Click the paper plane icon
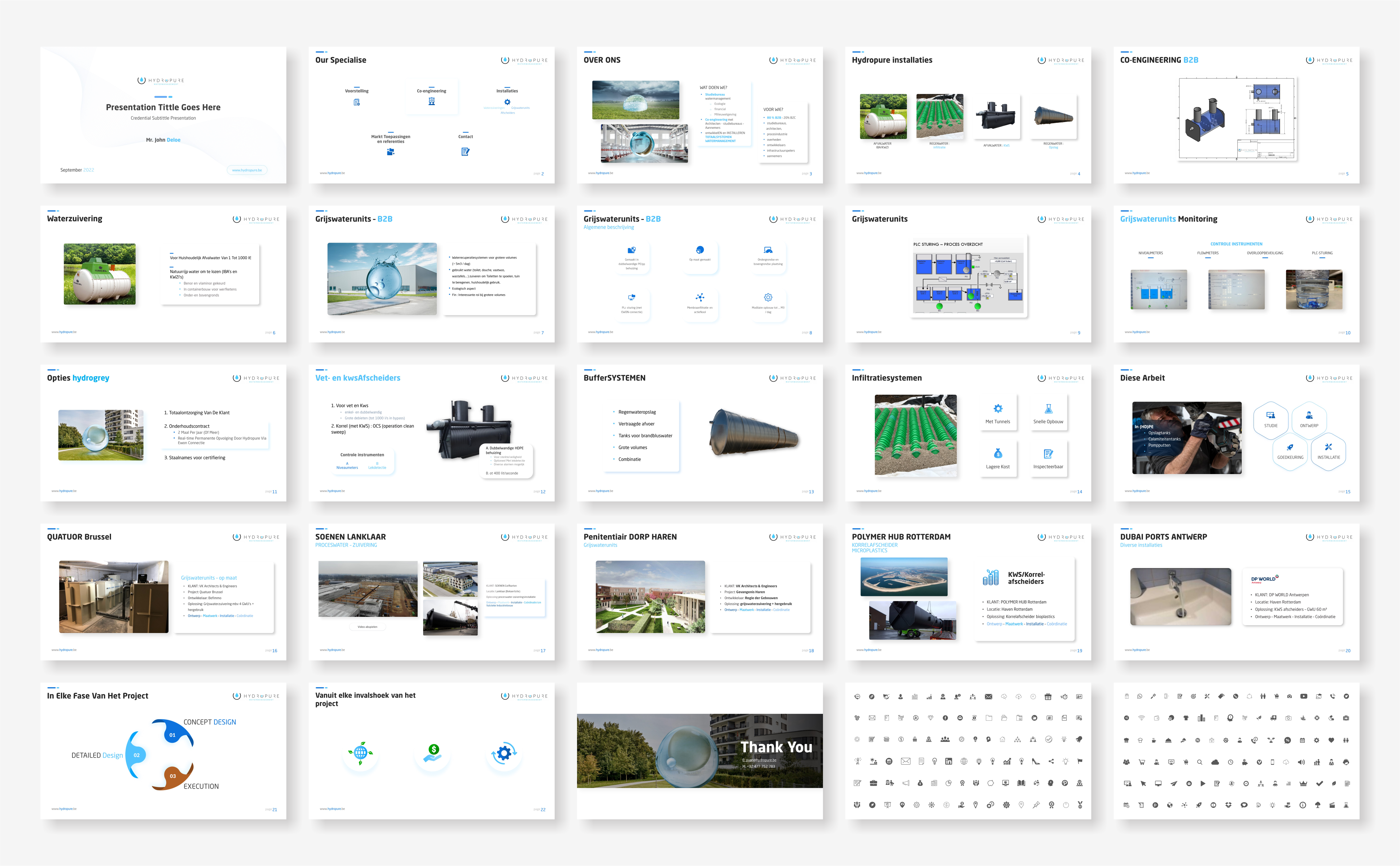The image size is (1400, 866). point(1174,784)
